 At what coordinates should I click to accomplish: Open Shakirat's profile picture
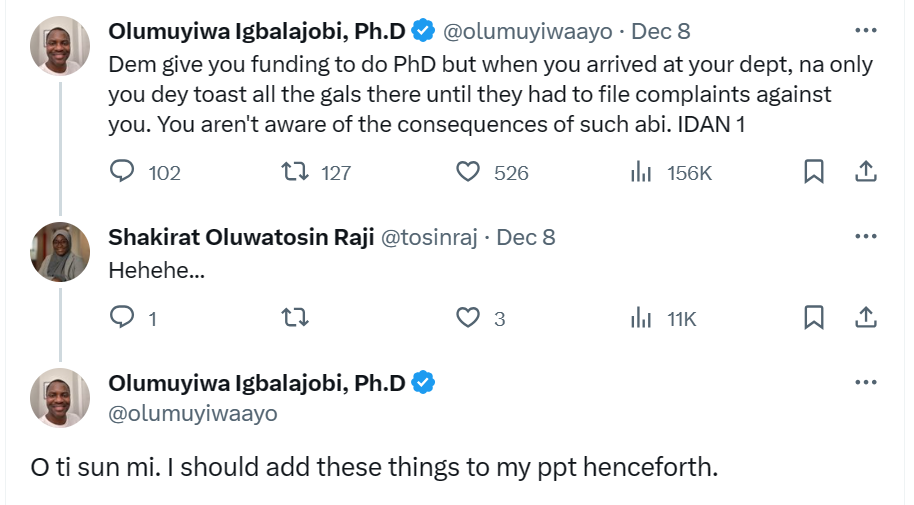coord(60,251)
